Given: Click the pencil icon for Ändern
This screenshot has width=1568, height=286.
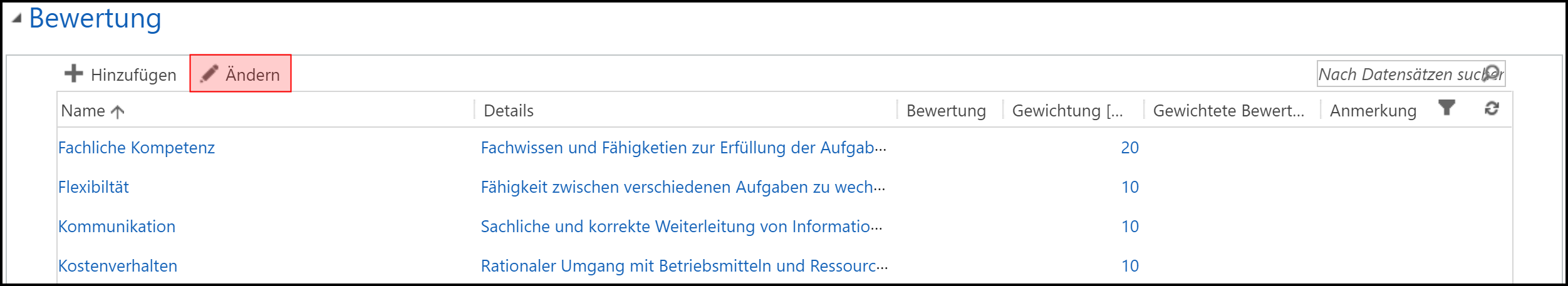Looking at the screenshot, I should 209,74.
